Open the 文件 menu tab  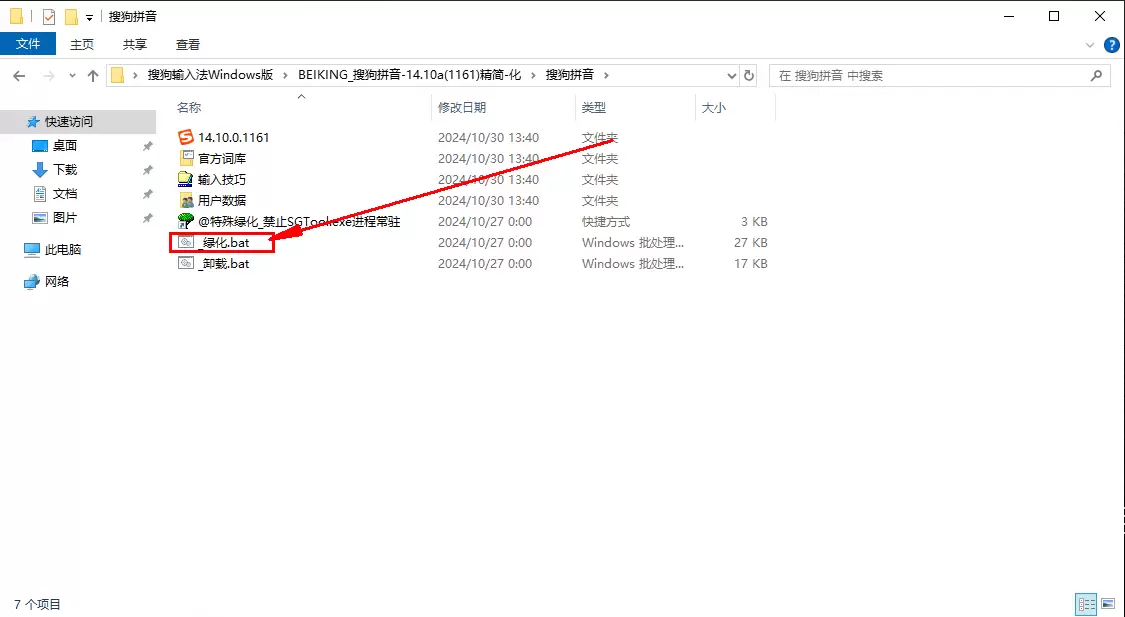pyautogui.click(x=28, y=44)
